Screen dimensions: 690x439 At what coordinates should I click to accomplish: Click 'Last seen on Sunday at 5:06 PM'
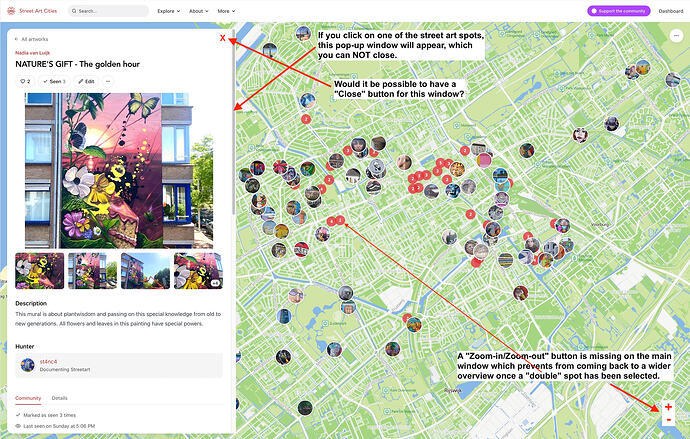pos(59,426)
